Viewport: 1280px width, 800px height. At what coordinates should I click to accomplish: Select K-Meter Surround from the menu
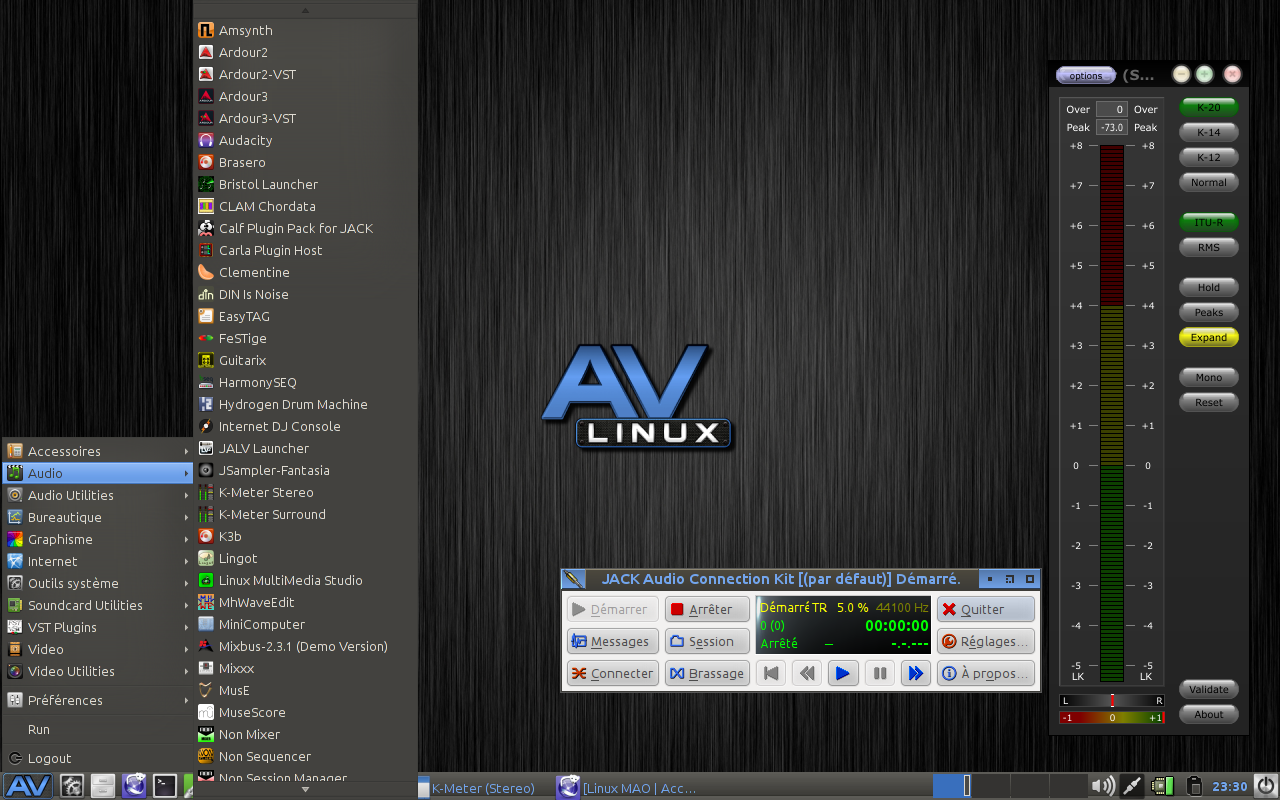coord(305,514)
